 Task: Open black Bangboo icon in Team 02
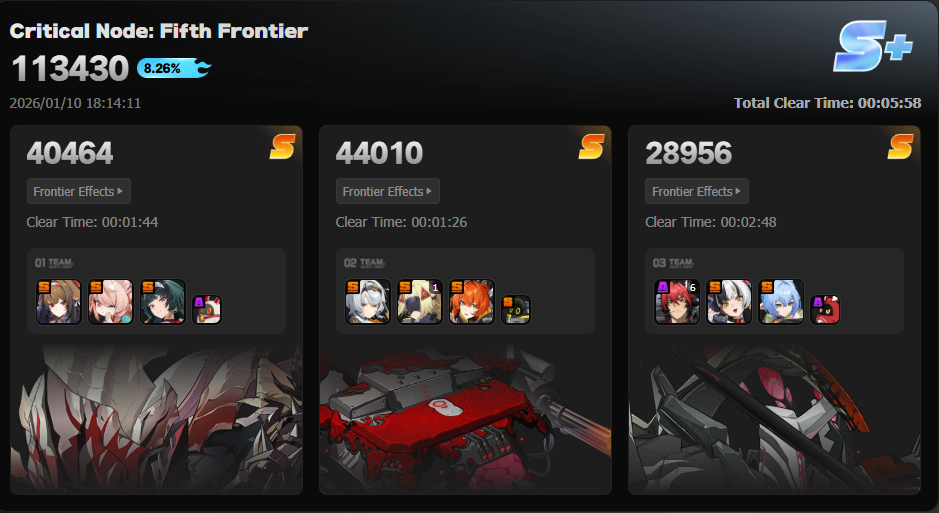(516, 309)
